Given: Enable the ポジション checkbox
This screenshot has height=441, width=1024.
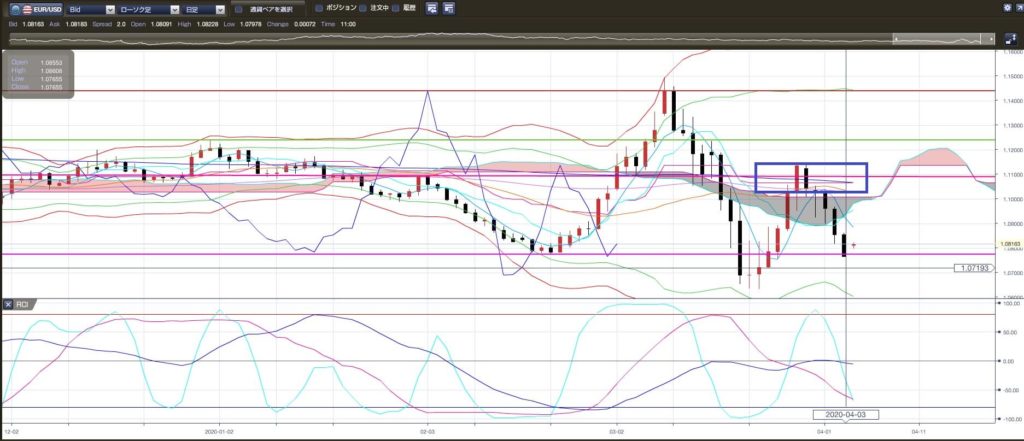Looking at the screenshot, I should (x=319, y=8).
